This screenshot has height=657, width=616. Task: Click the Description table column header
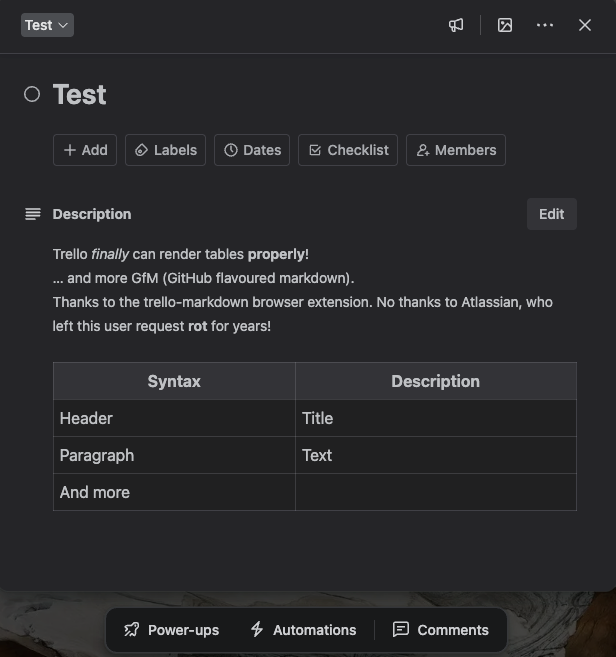(x=436, y=381)
